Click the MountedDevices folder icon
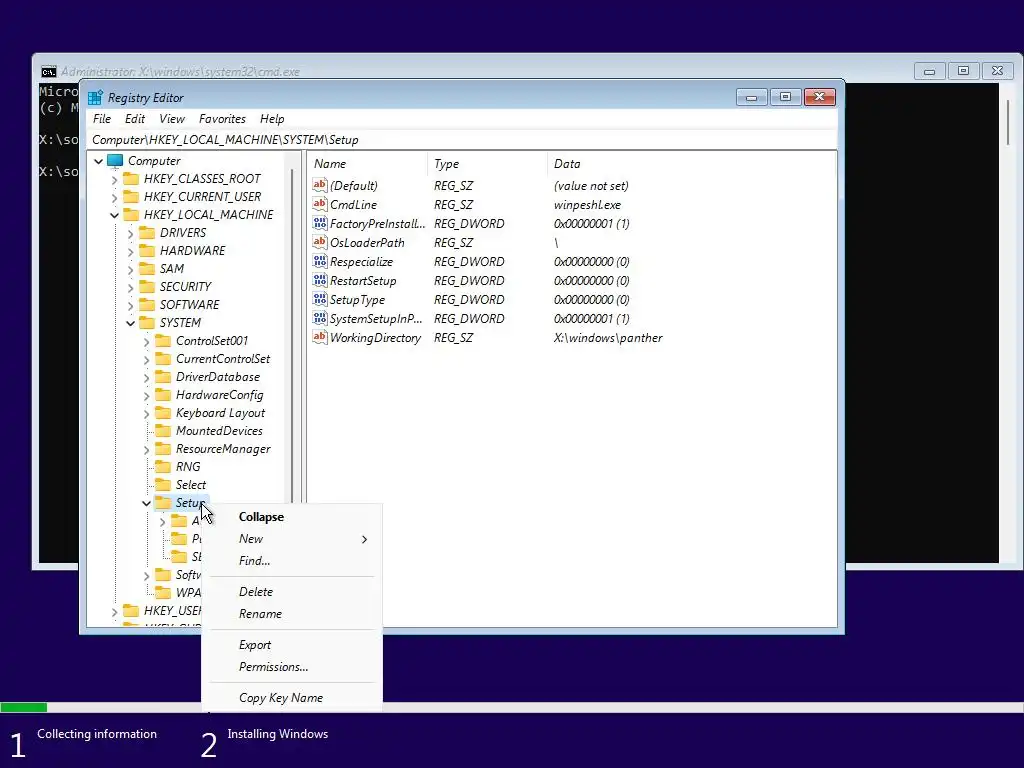The width and height of the screenshot is (1024, 768). coord(163,431)
